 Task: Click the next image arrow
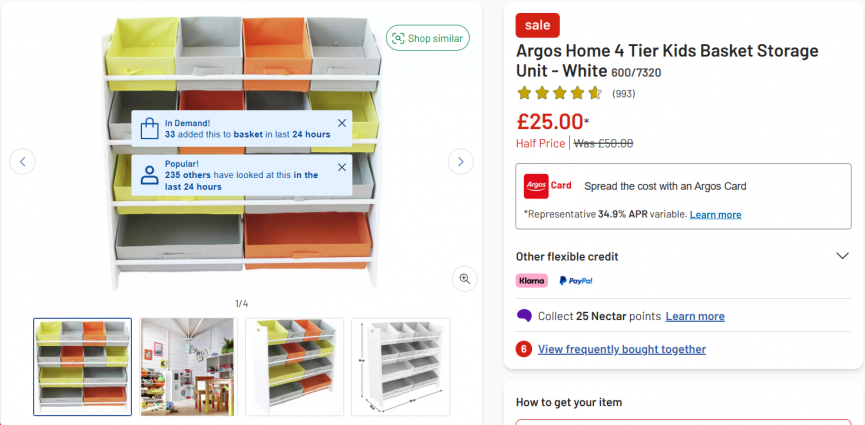click(460, 161)
